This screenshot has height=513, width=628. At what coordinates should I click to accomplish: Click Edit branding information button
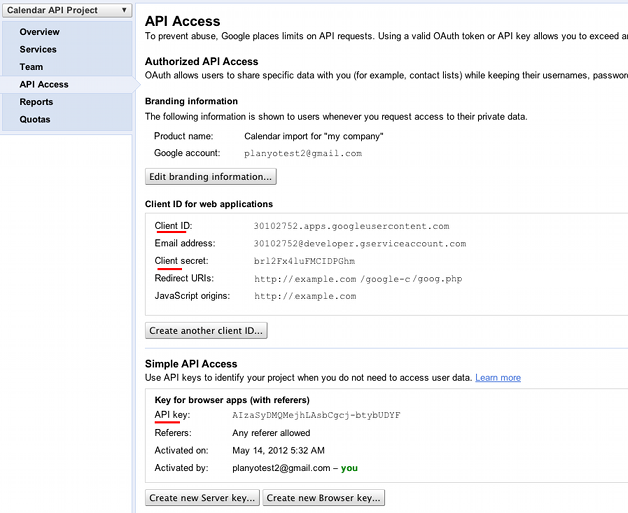(x=211, y=177)
